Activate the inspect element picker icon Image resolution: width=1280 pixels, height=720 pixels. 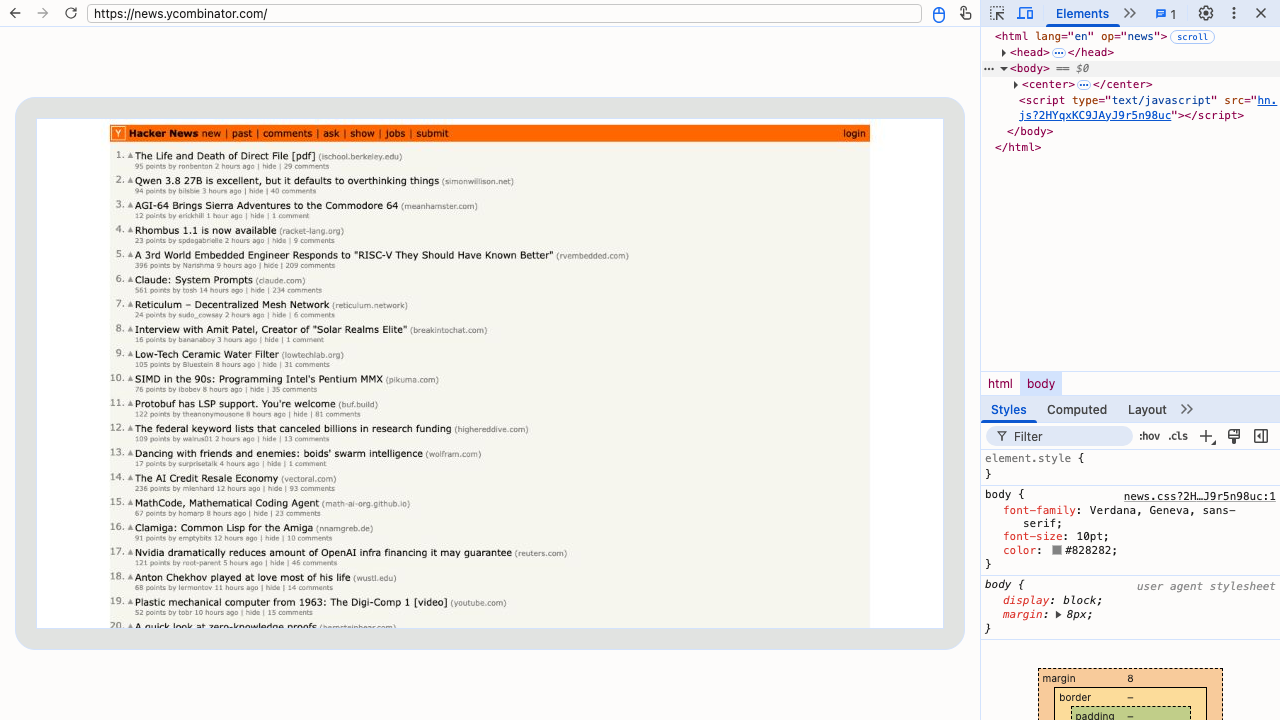coord(997,13)
